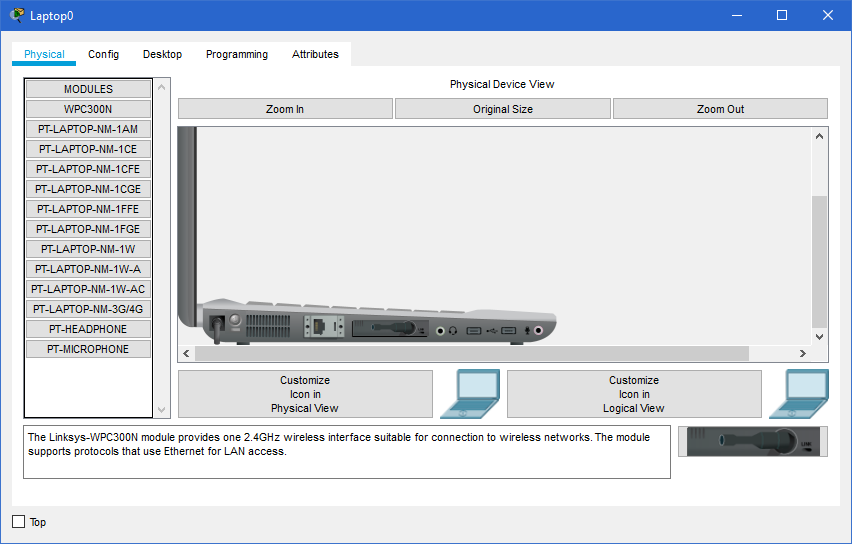Screen dimensions: 852x544
Task: Click device view scroll down arrow
Action: click(819, 337)
